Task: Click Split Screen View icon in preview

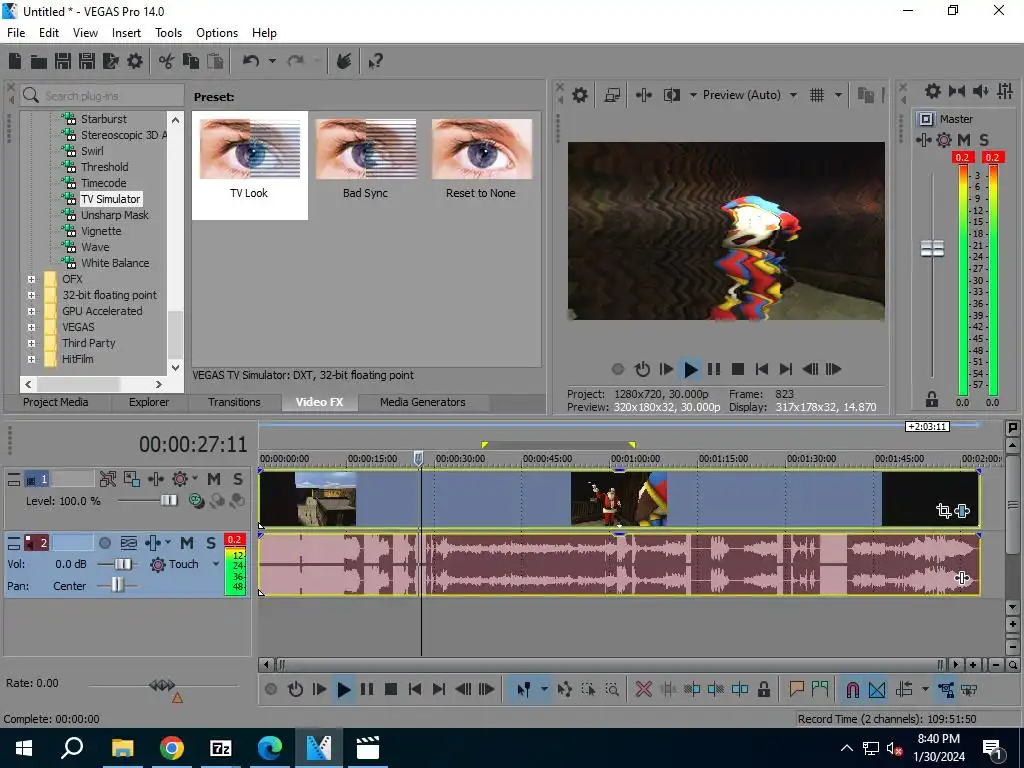Action: tap(671, 95)
